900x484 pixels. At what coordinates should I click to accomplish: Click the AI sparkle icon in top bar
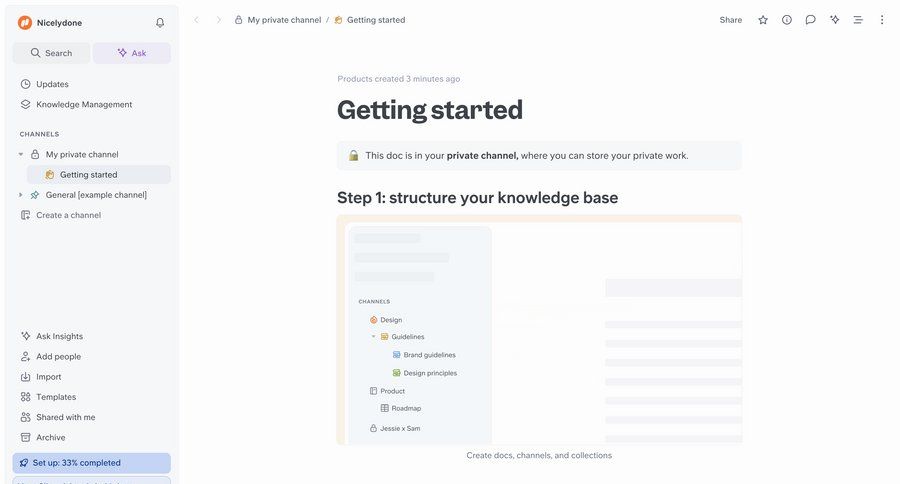(834, 20)
